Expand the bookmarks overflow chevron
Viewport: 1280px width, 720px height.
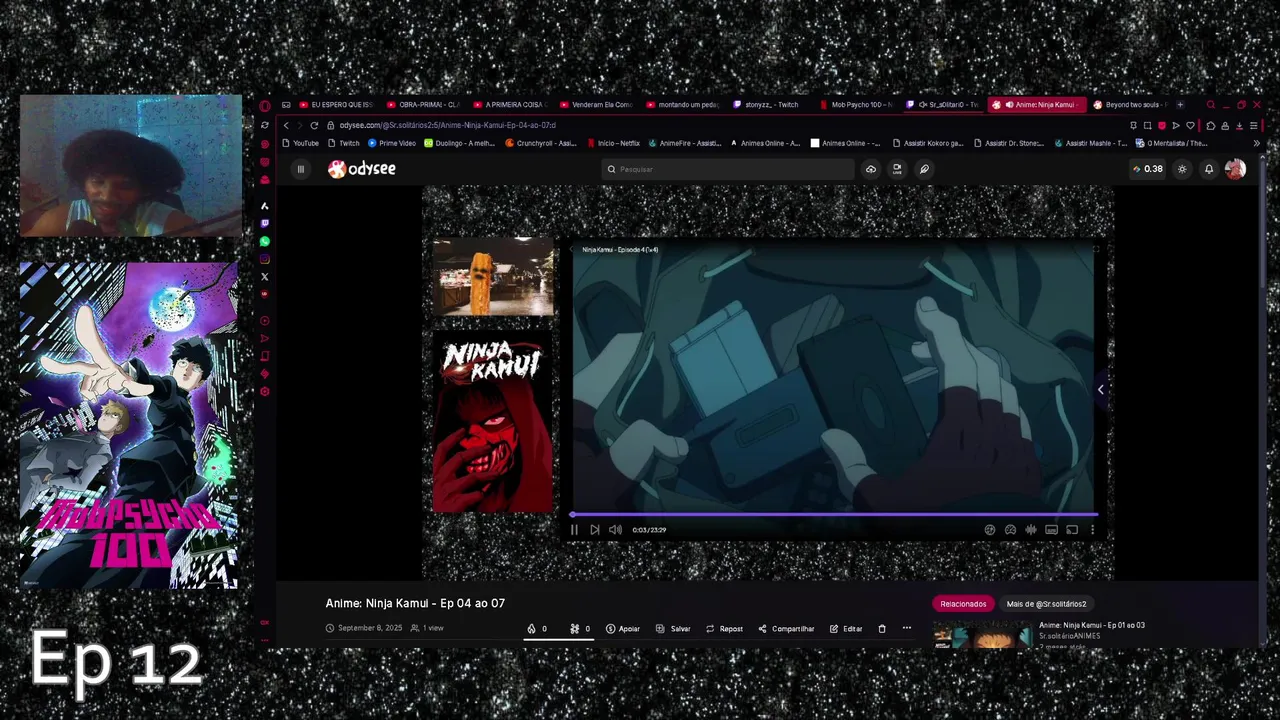click(x=1256, y=143)
